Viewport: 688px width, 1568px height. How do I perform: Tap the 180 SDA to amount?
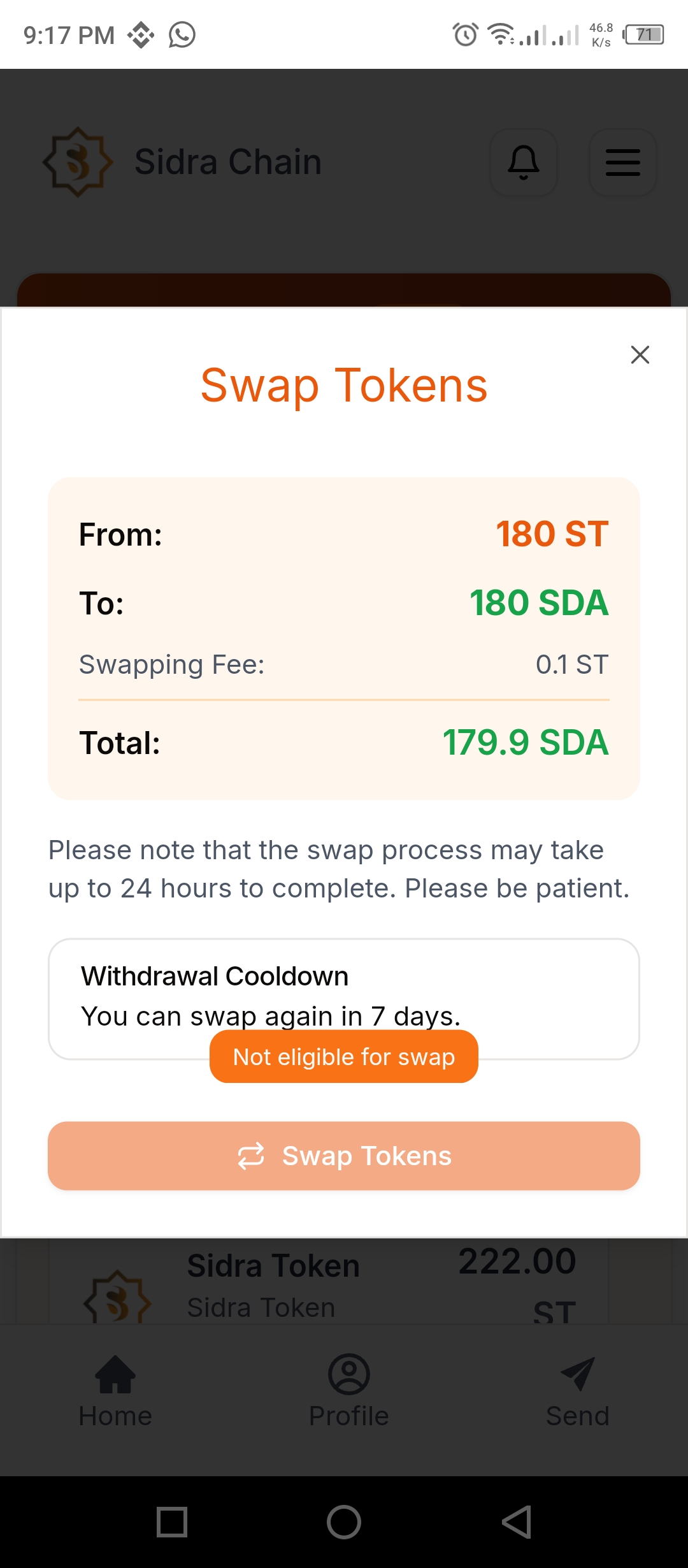click(539, 602)
